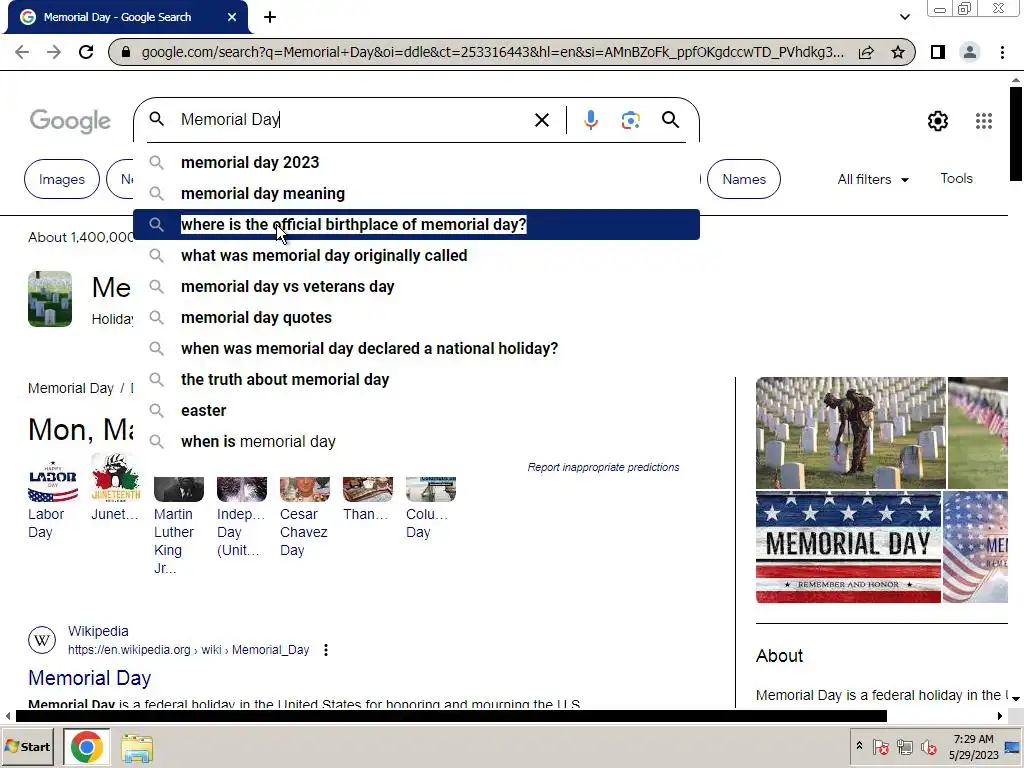Open the cemetery thumbnail beside Memorial Day heading

point(50,299)
